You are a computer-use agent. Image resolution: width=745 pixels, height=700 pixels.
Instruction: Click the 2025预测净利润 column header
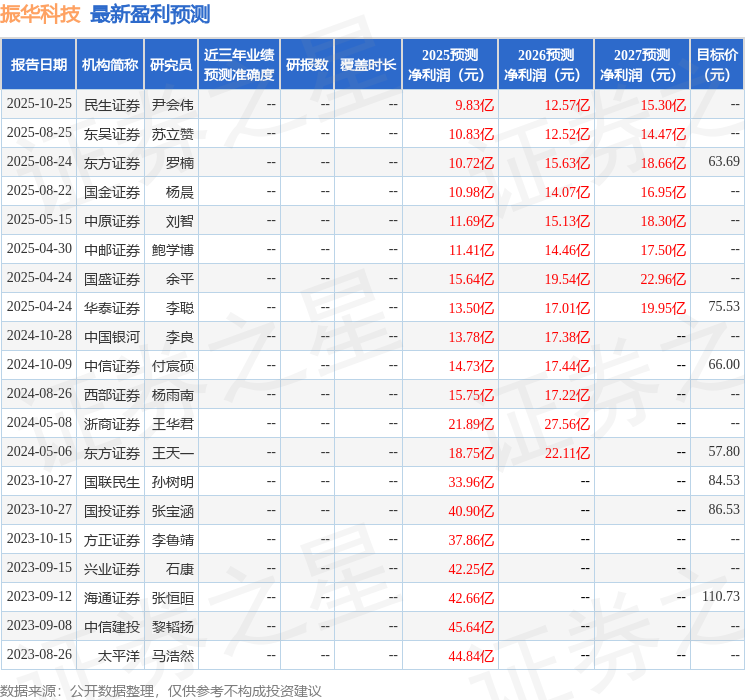click(450, 65)
